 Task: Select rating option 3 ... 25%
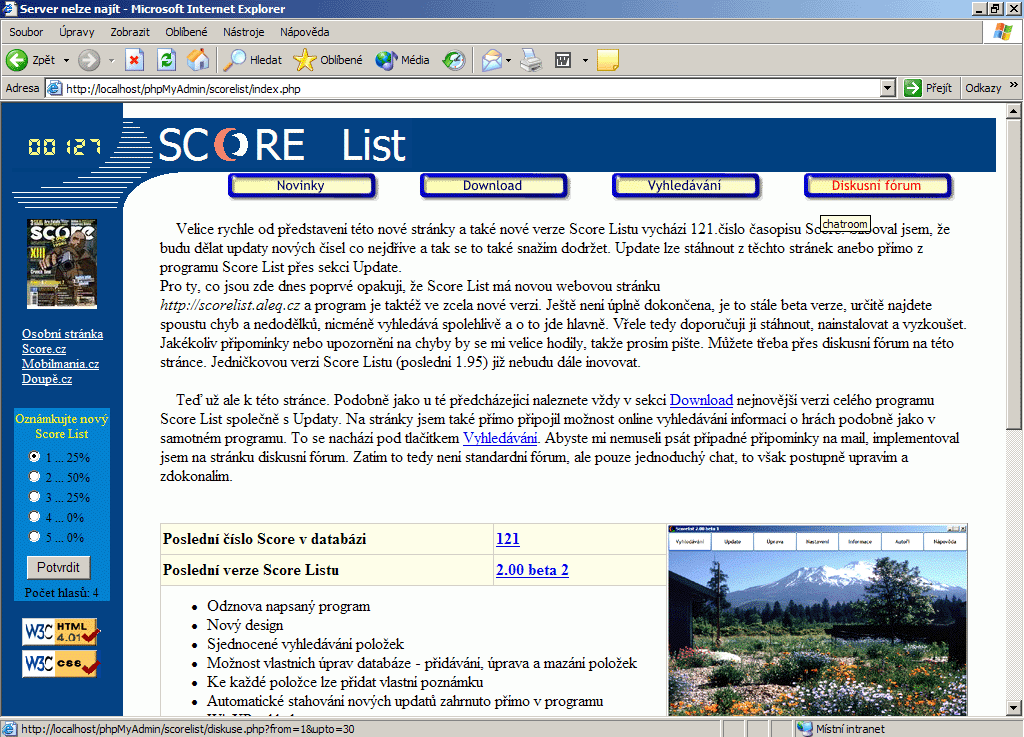coord(35,497)
